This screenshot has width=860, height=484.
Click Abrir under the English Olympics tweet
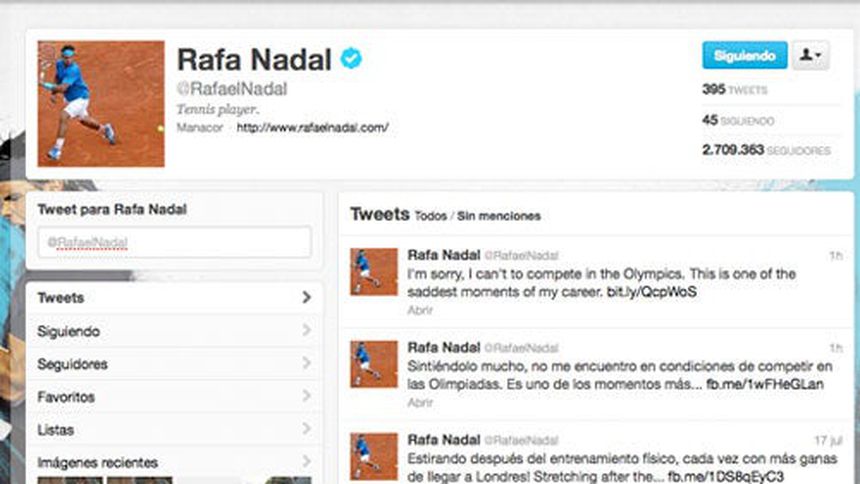click(420, 311)
